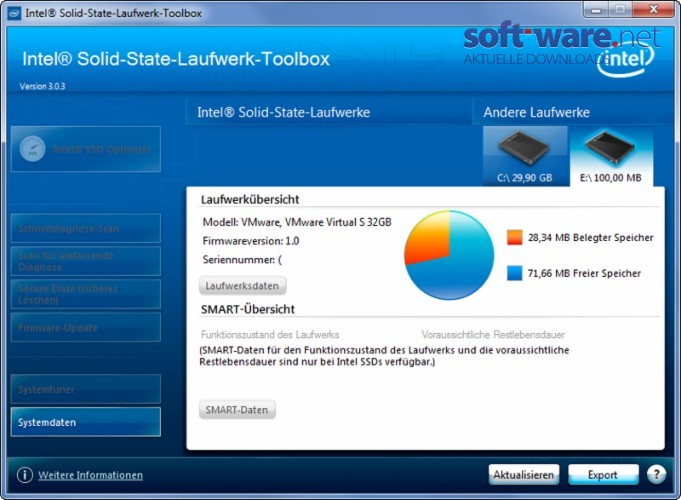Open Secure Erase (sicheres Löschen)
Screen dimensions: 681x500
(x=86, y=294)
